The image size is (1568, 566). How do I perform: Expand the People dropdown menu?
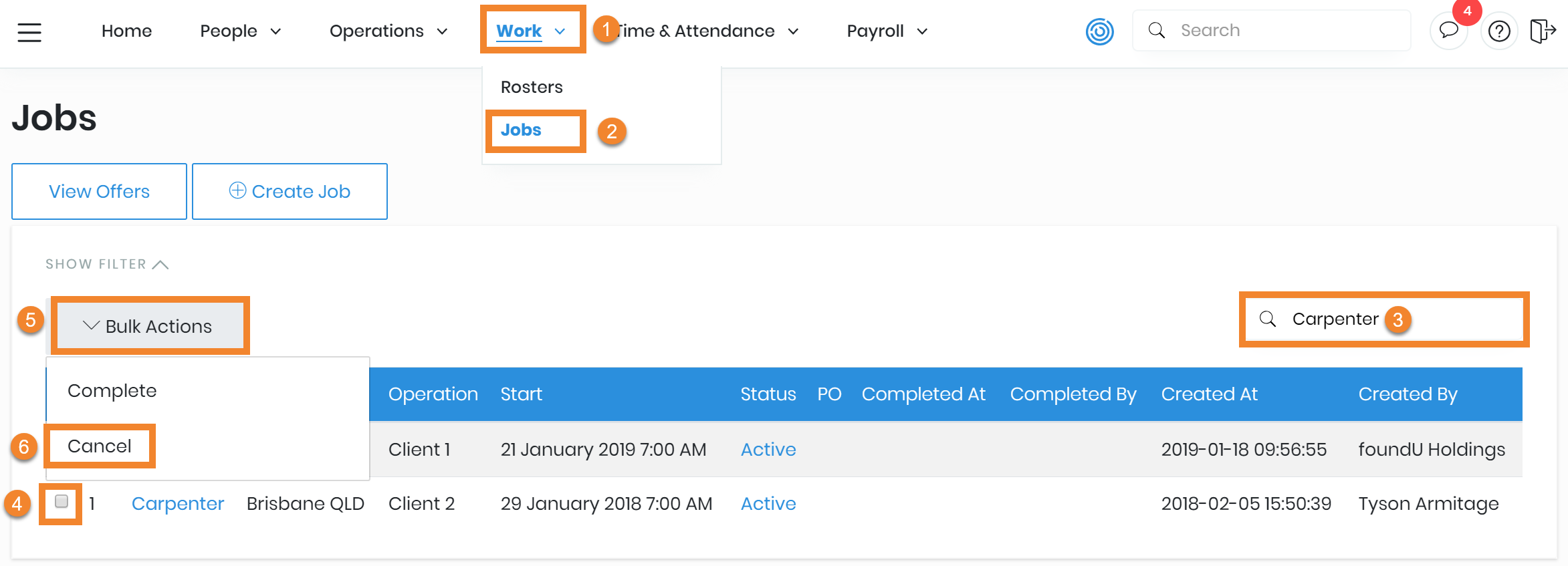240,31
